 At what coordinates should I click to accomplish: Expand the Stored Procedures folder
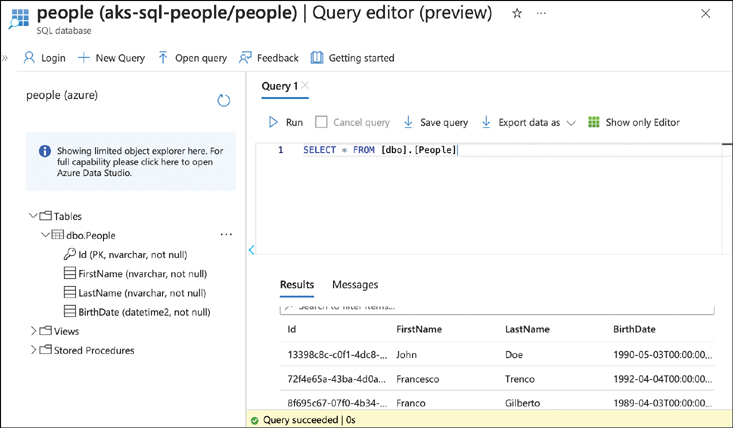click(34, 350)
